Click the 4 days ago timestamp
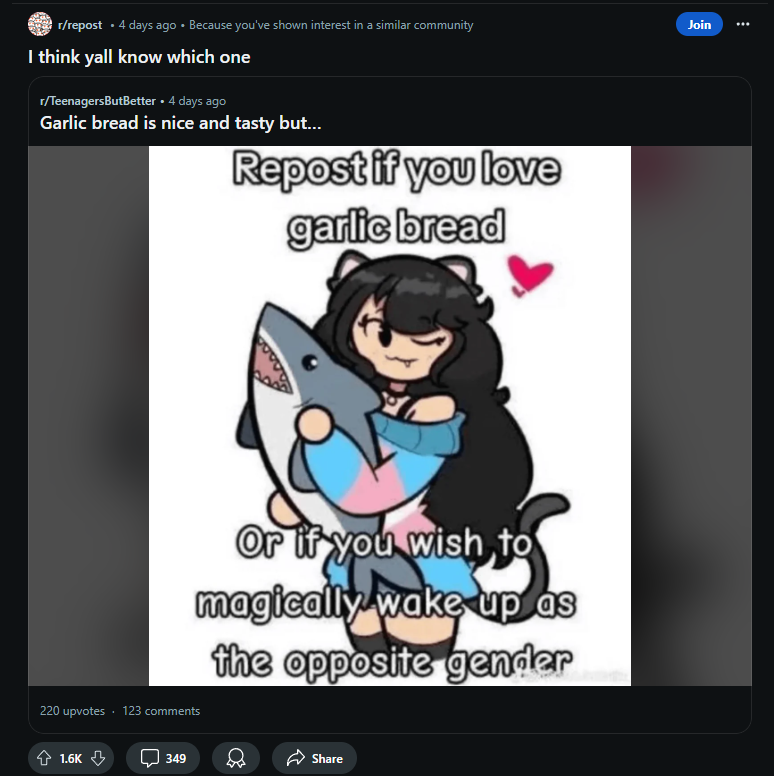Screen dimensions: 774x776 click(x=147, y=25)
